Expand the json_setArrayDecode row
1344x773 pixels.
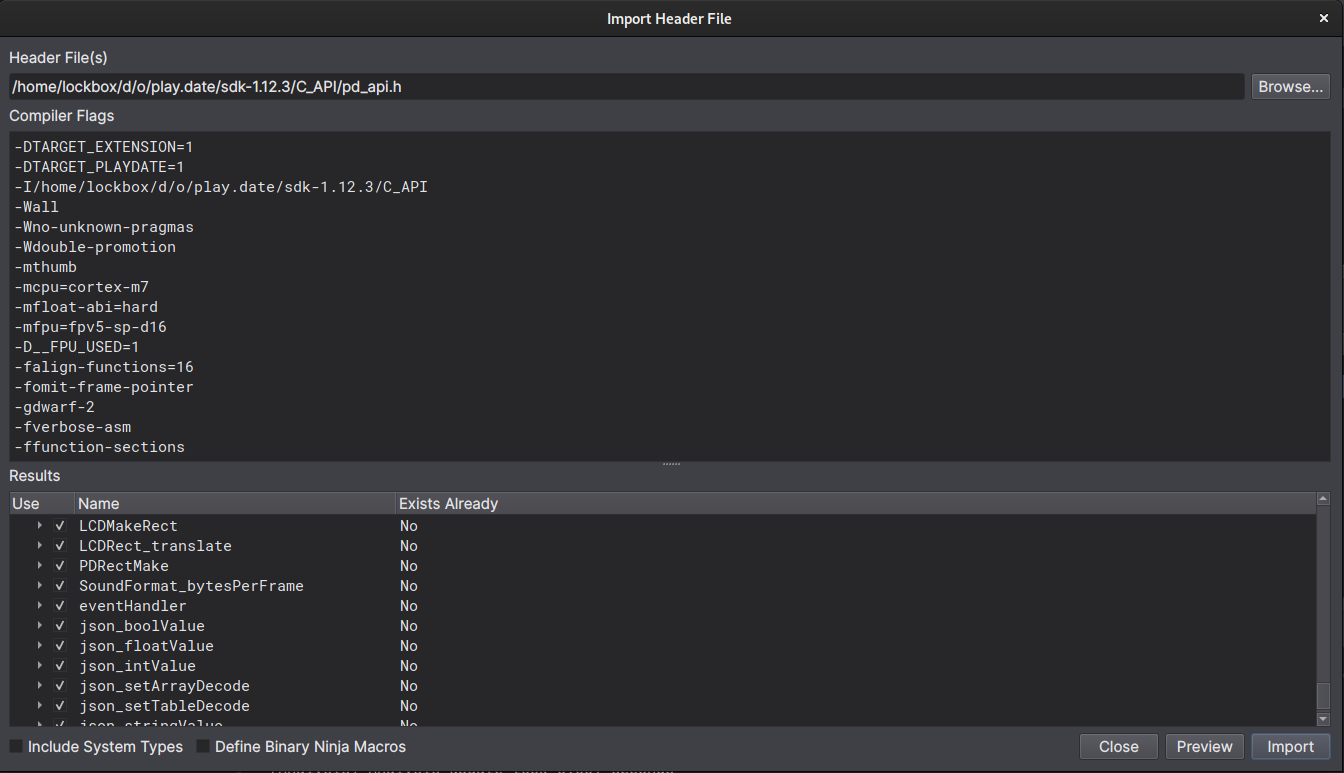click(x=40, y=686)
